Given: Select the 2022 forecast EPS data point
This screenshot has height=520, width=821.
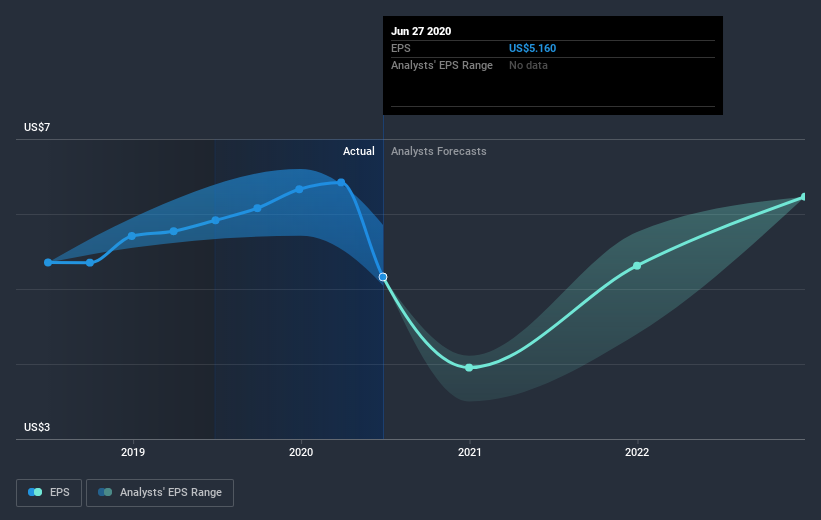Looking at the screenshot, I should pyautogui.click(x=637, y=266).
